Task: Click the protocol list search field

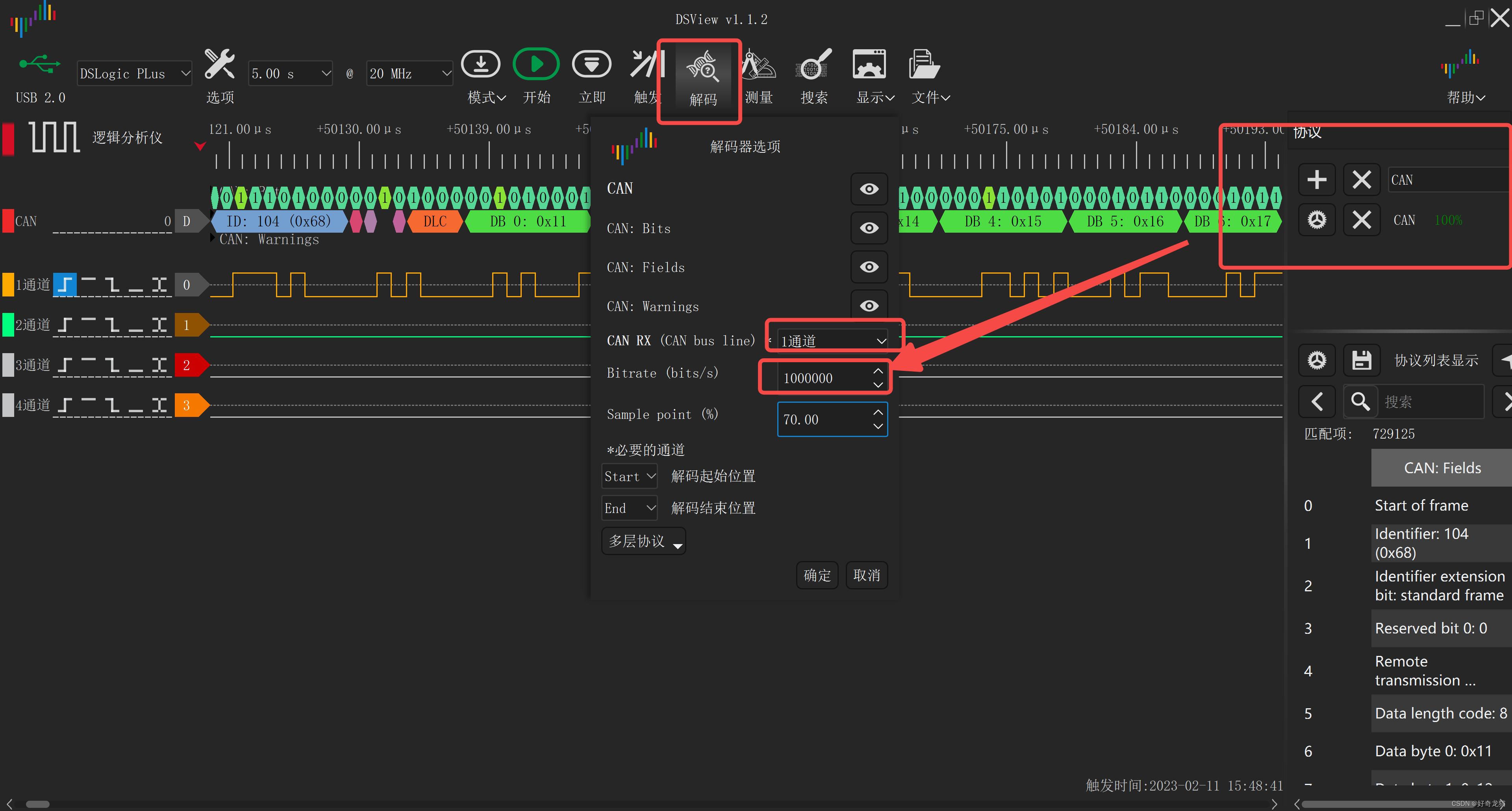Action: pos(1432,402)
